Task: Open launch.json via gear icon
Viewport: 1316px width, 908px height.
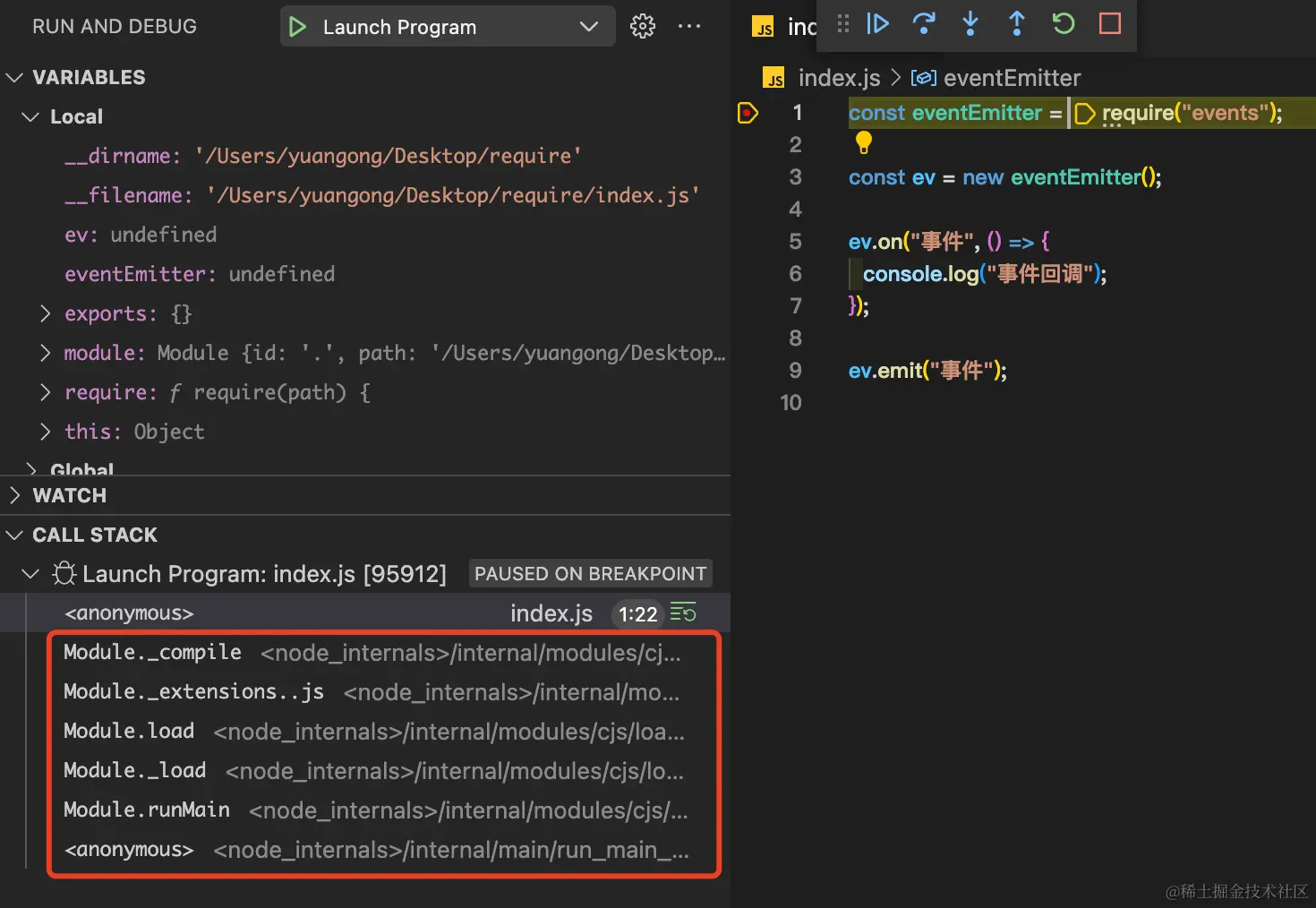Action: [643, 27]
